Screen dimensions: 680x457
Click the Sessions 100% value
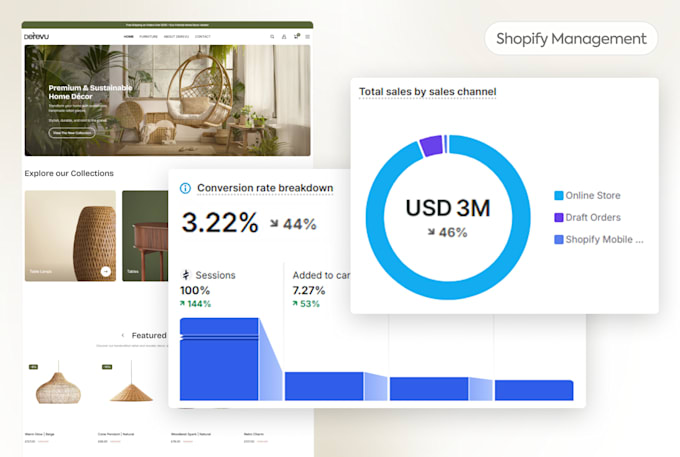coord(195,290)
